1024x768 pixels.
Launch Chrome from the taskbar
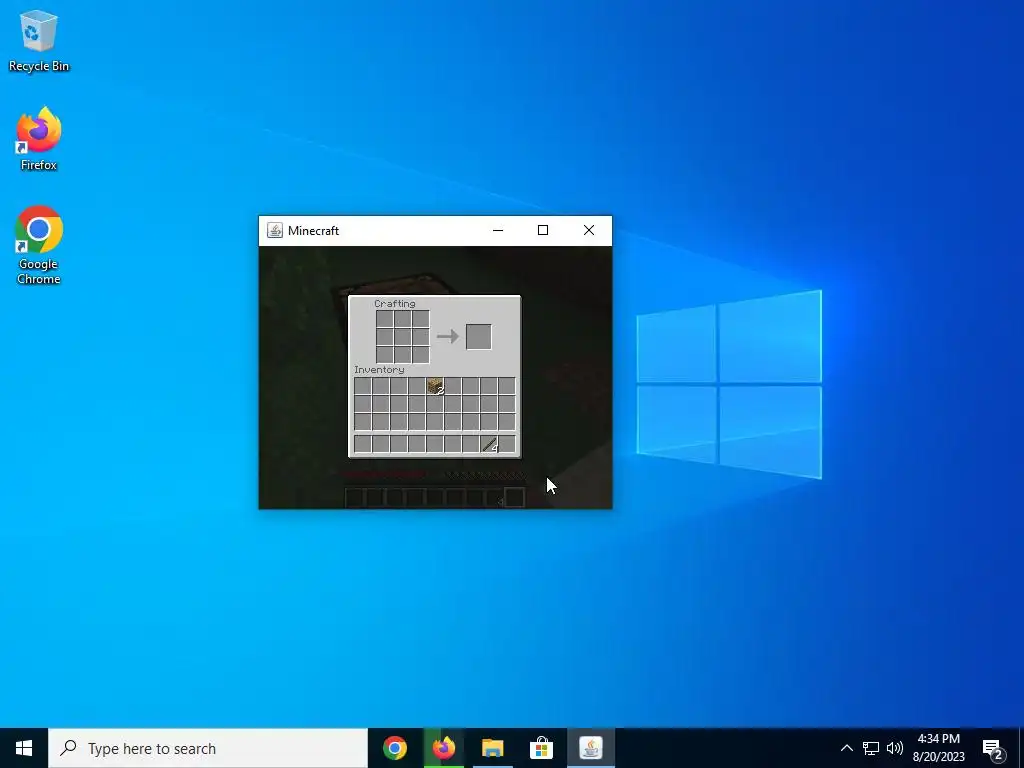[x=395, y=748]
